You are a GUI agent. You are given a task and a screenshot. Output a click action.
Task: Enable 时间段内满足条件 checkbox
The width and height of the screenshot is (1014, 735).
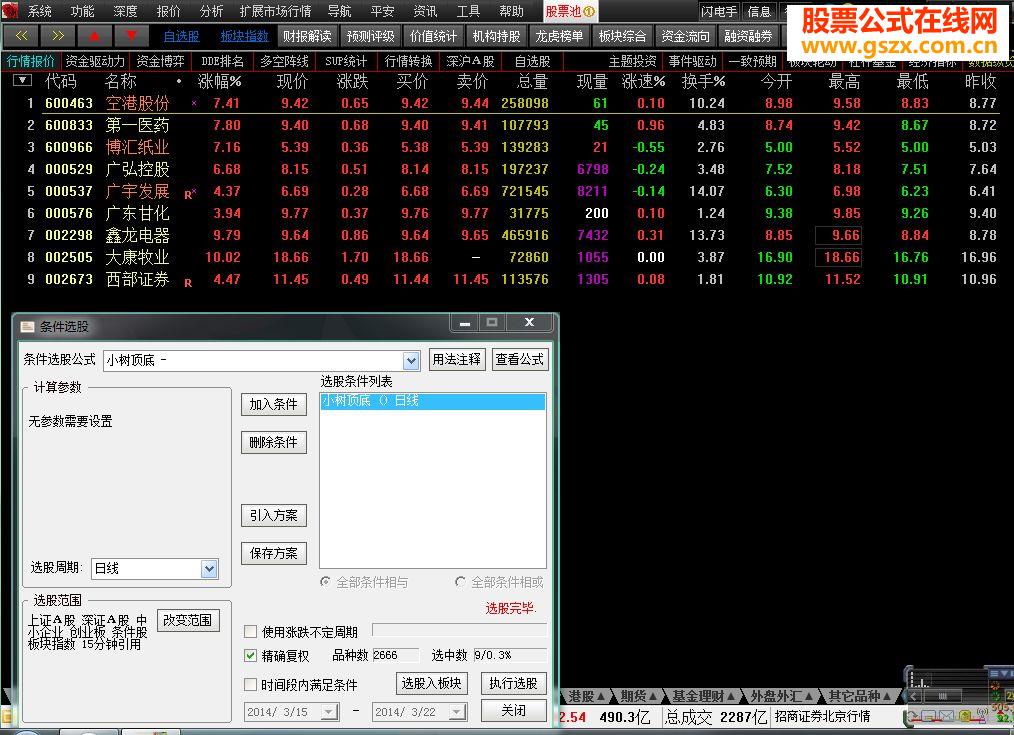[x=250, y=684]
